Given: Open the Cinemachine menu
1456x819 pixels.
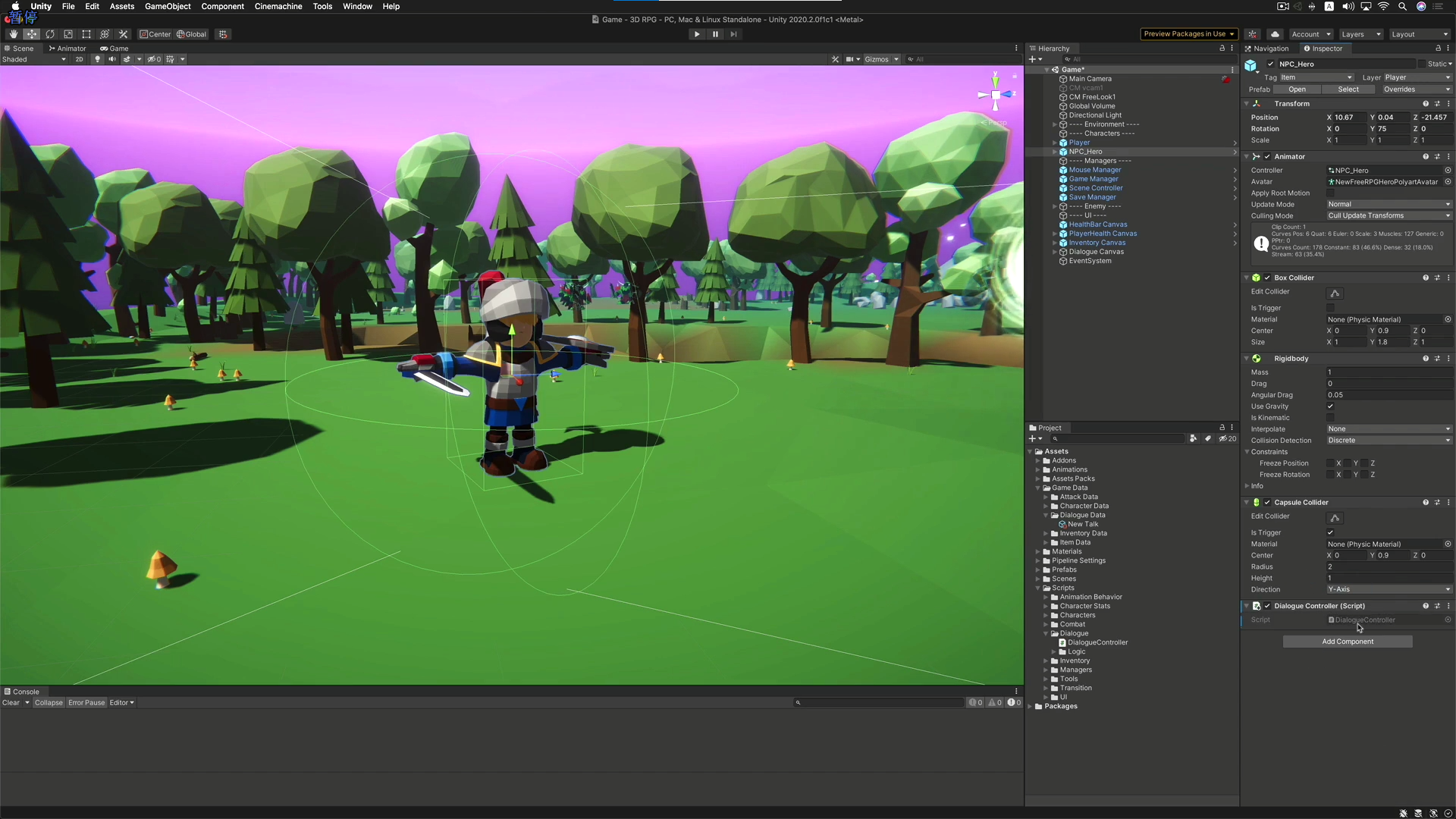Looking at the screenshot, I should [278, 6].
